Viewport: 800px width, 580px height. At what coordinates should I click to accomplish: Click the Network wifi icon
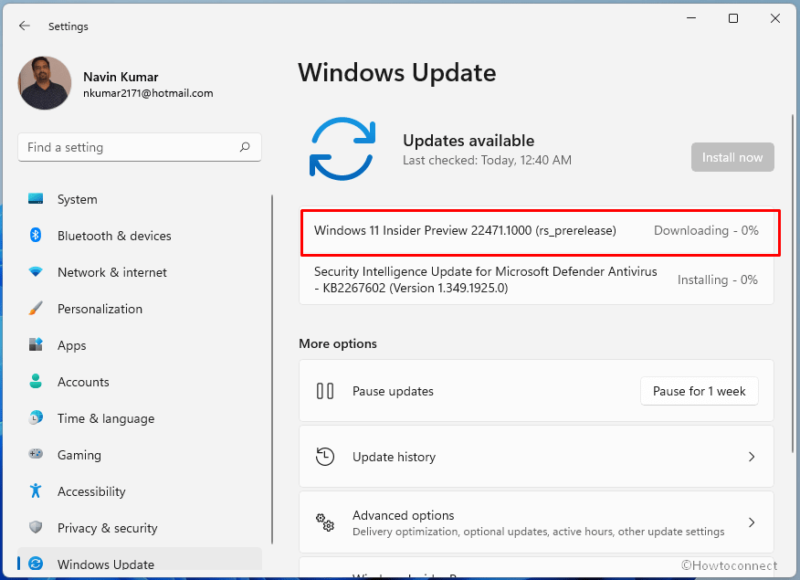(x=36, y=271)
